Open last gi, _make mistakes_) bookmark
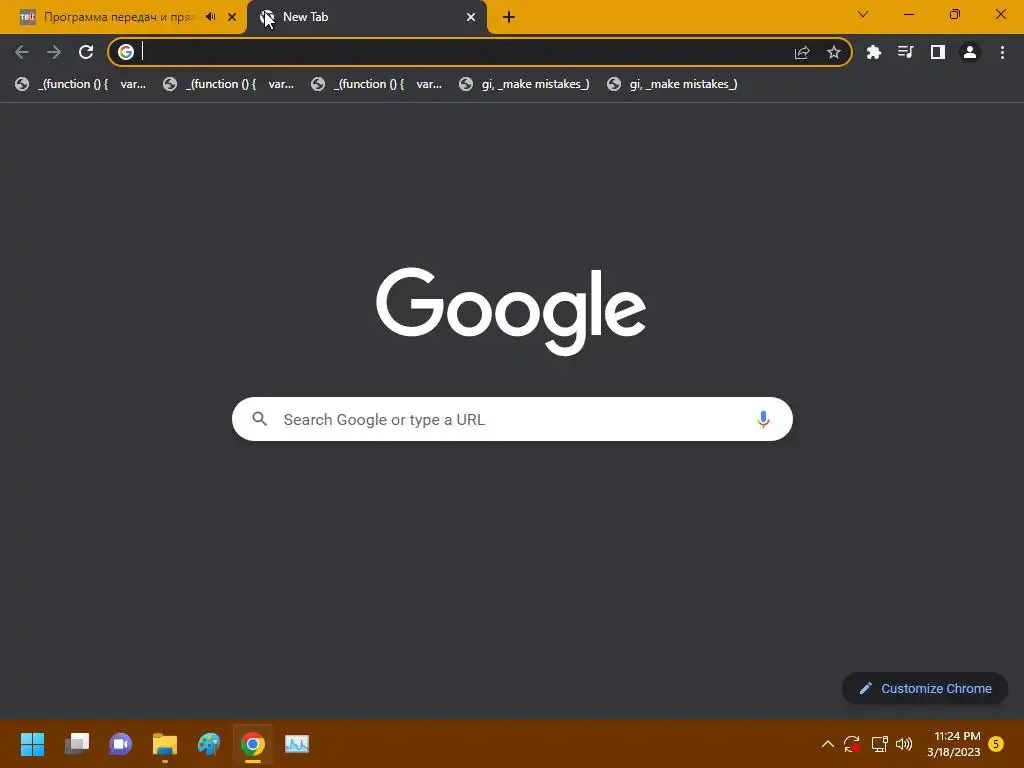The image size is (1024, 768). (672, 84)
